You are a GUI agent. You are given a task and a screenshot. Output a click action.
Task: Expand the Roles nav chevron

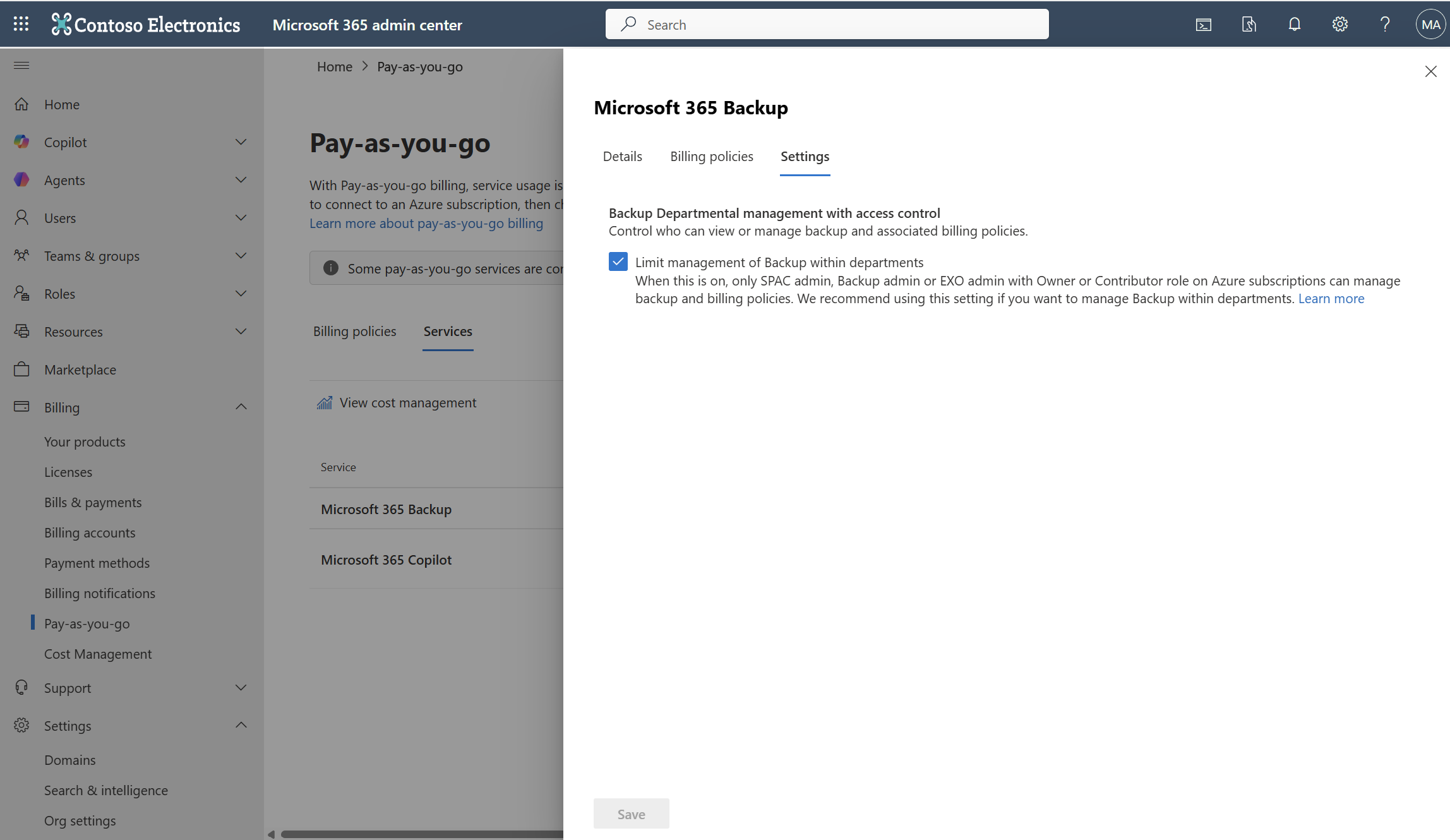tap(241, 294)
